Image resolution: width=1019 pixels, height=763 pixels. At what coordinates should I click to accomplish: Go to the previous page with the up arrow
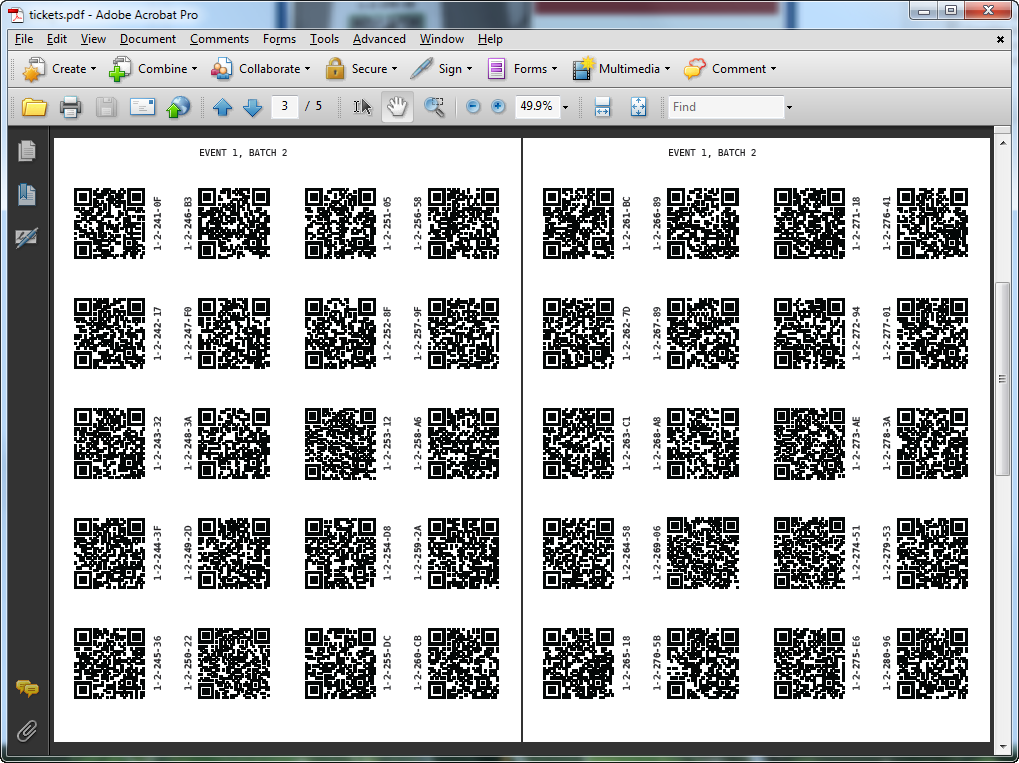click(222, 107)
